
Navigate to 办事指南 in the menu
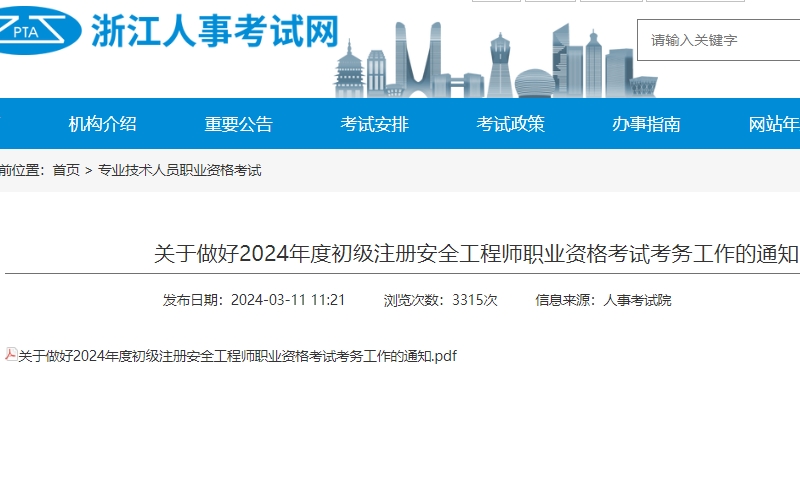point(646,124)
